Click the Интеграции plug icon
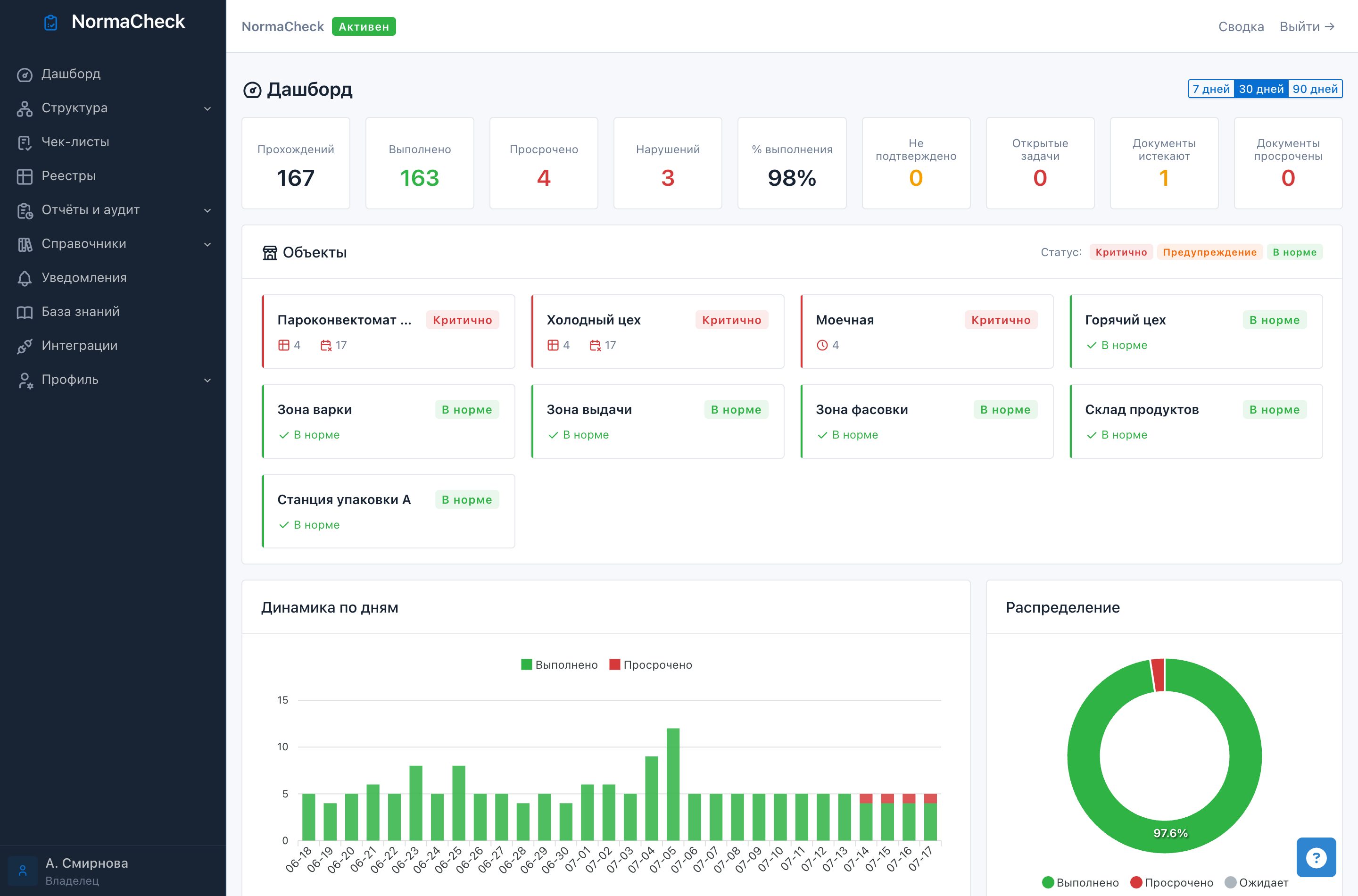 (x=25, y=346)
